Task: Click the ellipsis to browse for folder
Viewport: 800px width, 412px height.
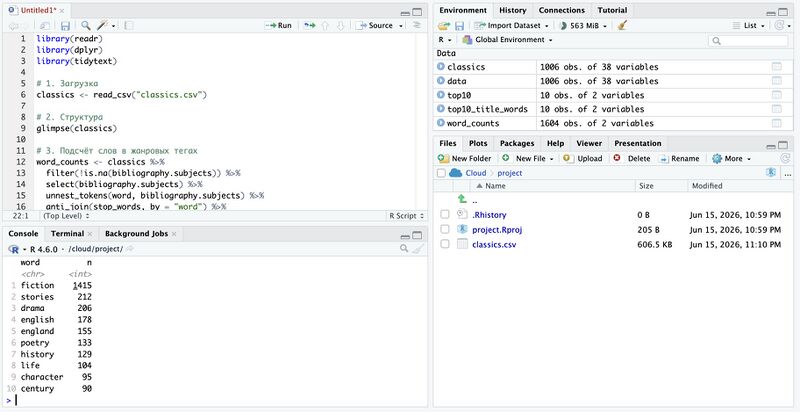Action: [788, 173]
